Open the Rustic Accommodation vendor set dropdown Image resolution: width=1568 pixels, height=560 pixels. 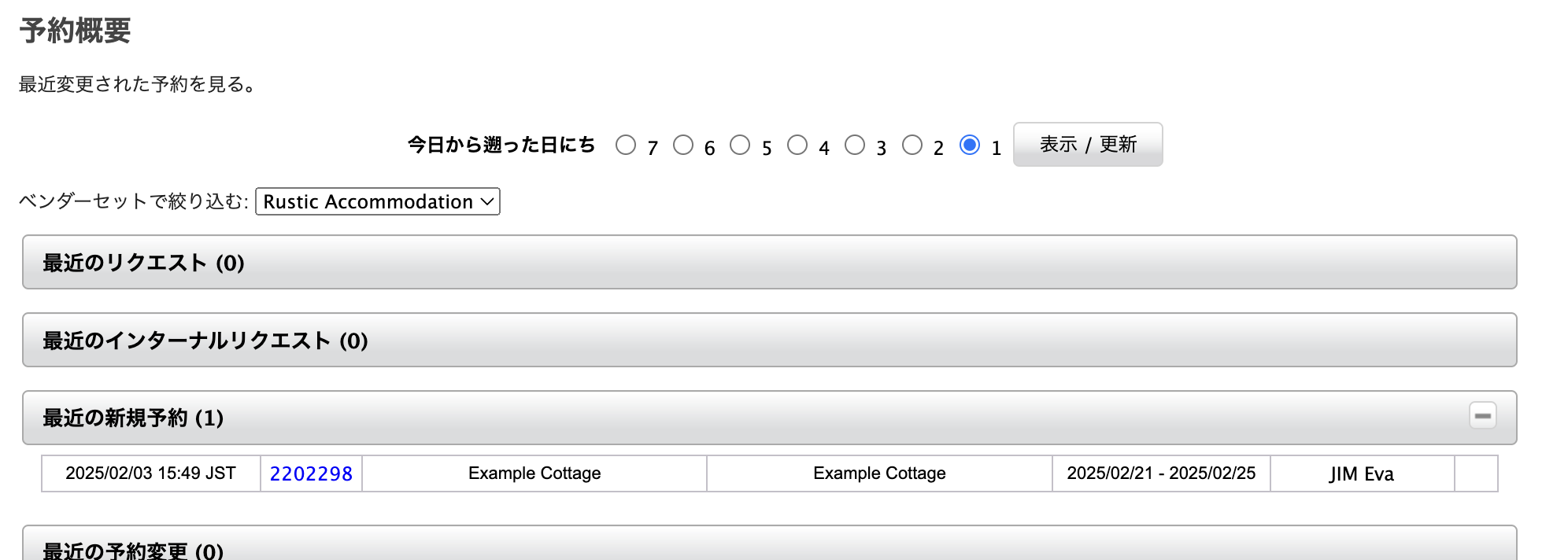378,201
